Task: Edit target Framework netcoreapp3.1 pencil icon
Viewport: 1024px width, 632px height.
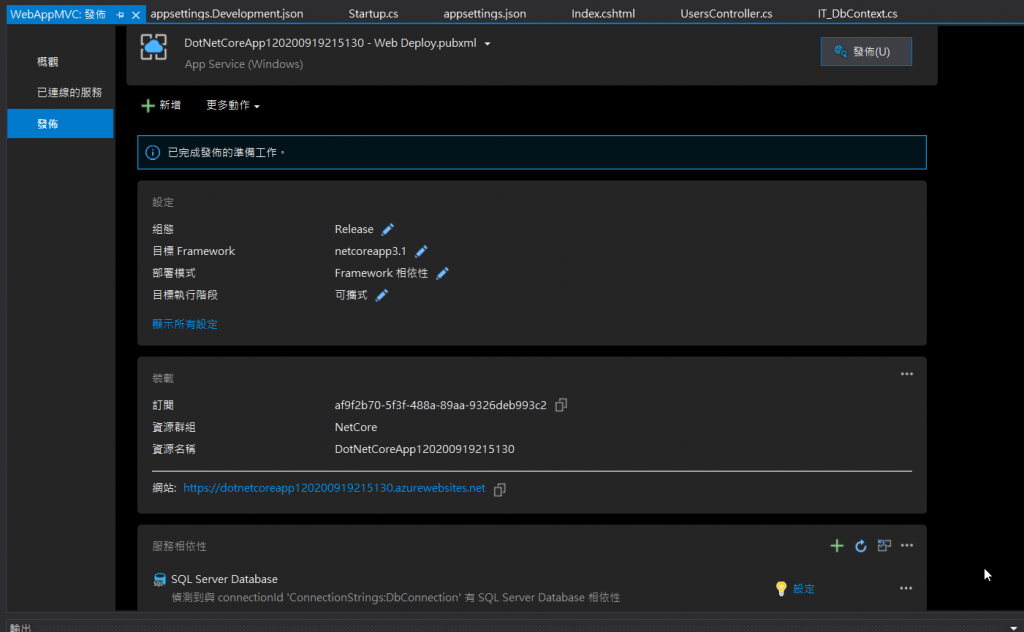Action: pyautogui.click(x=421, y=251)
